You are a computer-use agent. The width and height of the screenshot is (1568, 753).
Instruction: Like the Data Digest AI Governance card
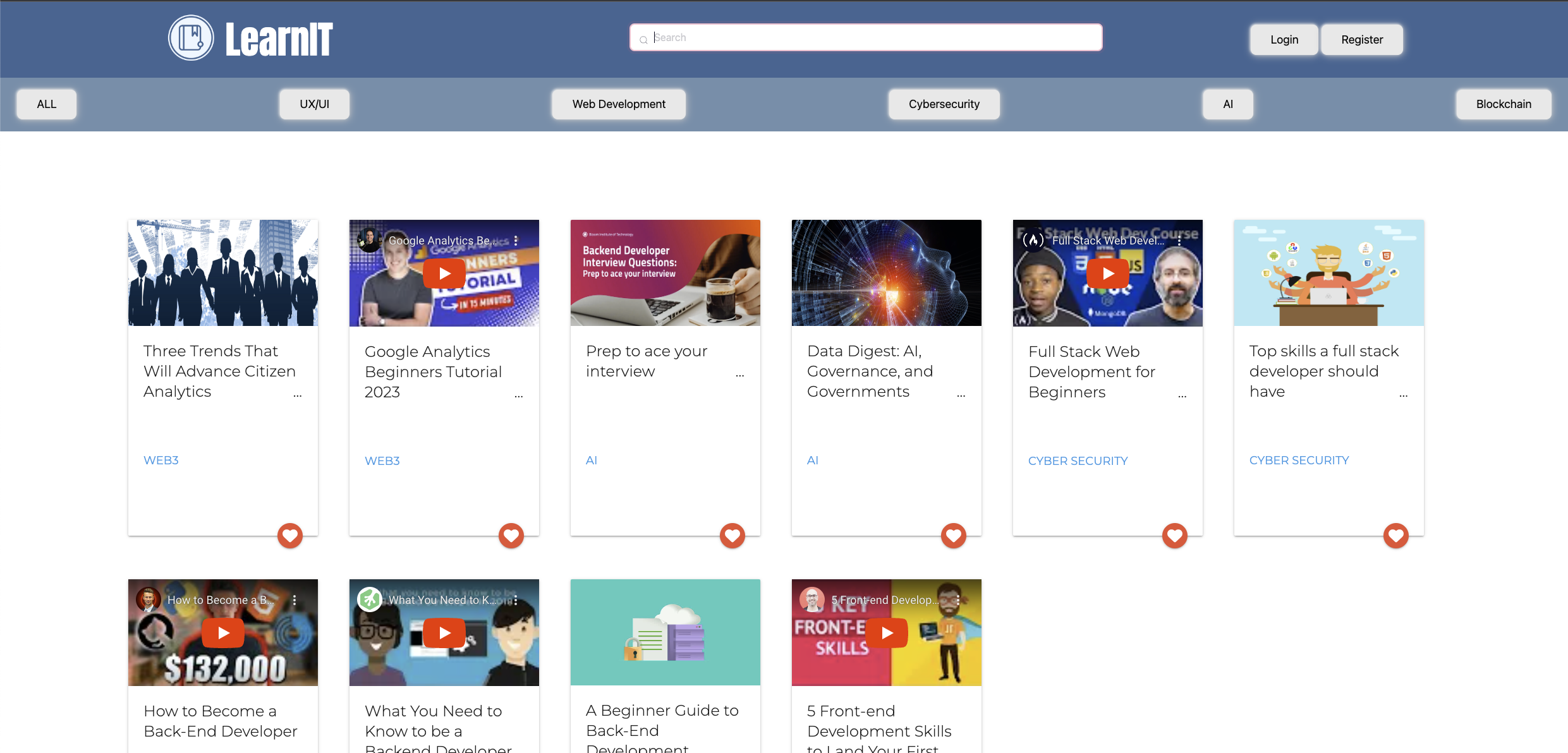(954, 536)
